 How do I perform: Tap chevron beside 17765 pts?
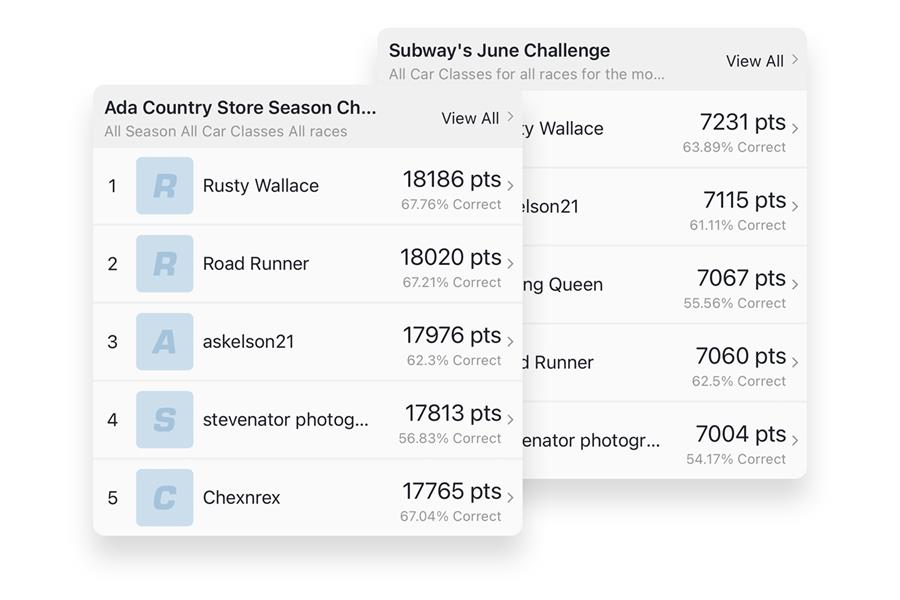(510, 497)
